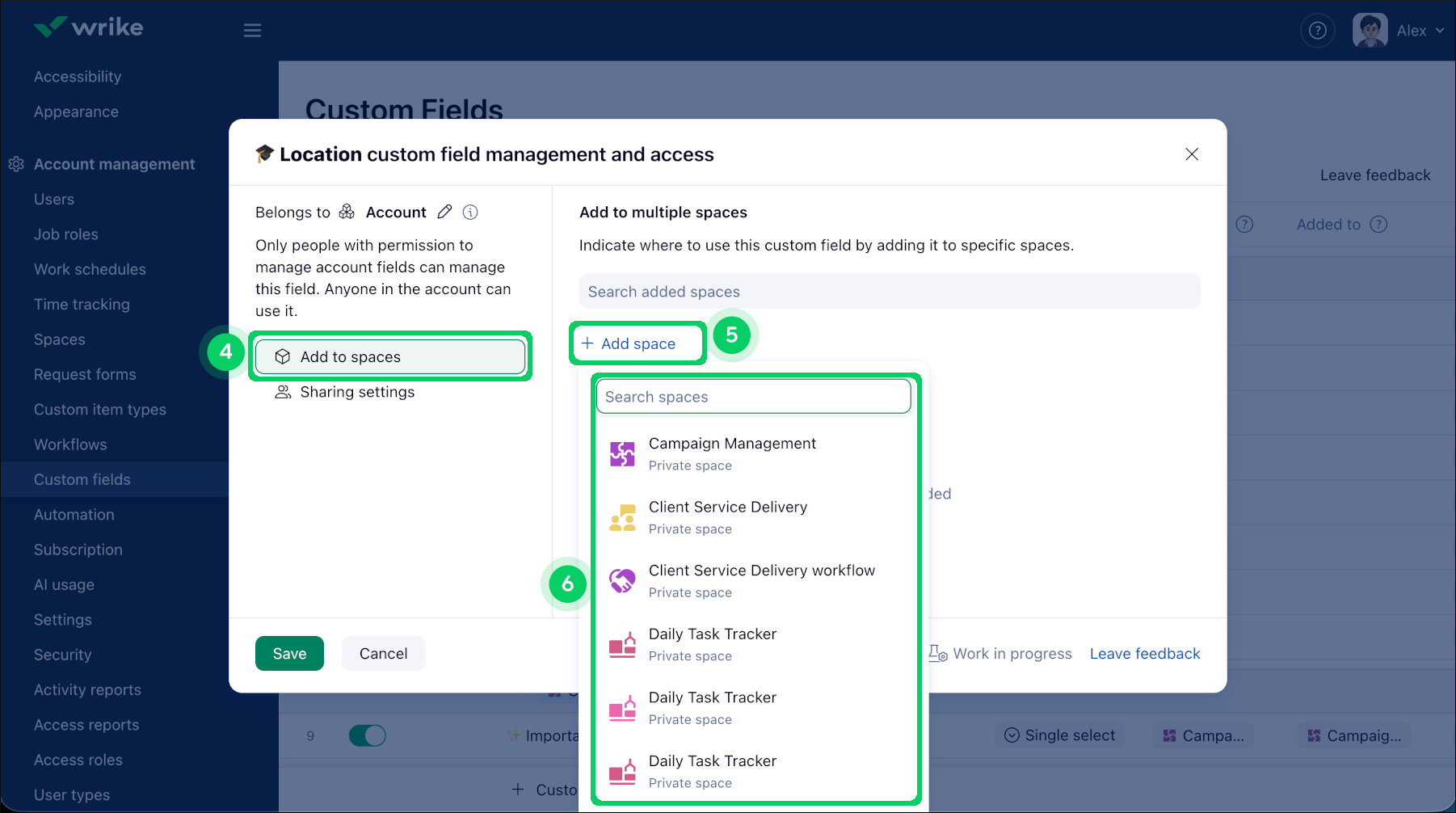The width and height of the screenshot is (1456, 813).
Task: Click the Search added spaces field
Action: point(890,291)
